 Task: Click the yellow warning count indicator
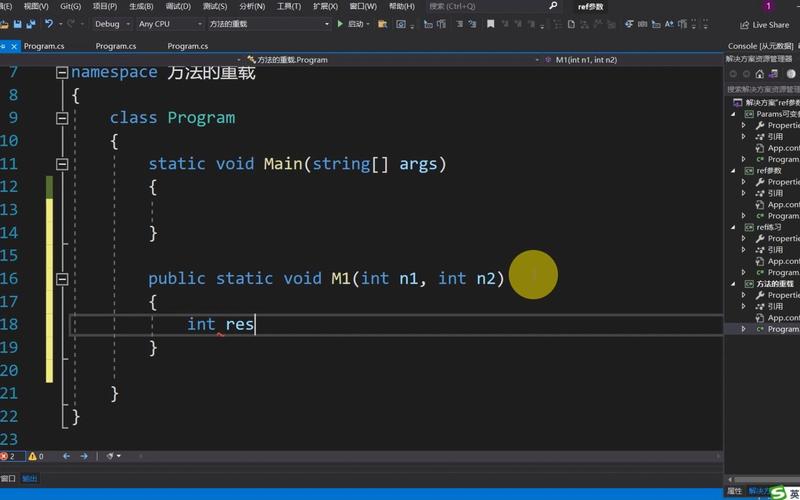pyautogui.click(x=36, y=456)
